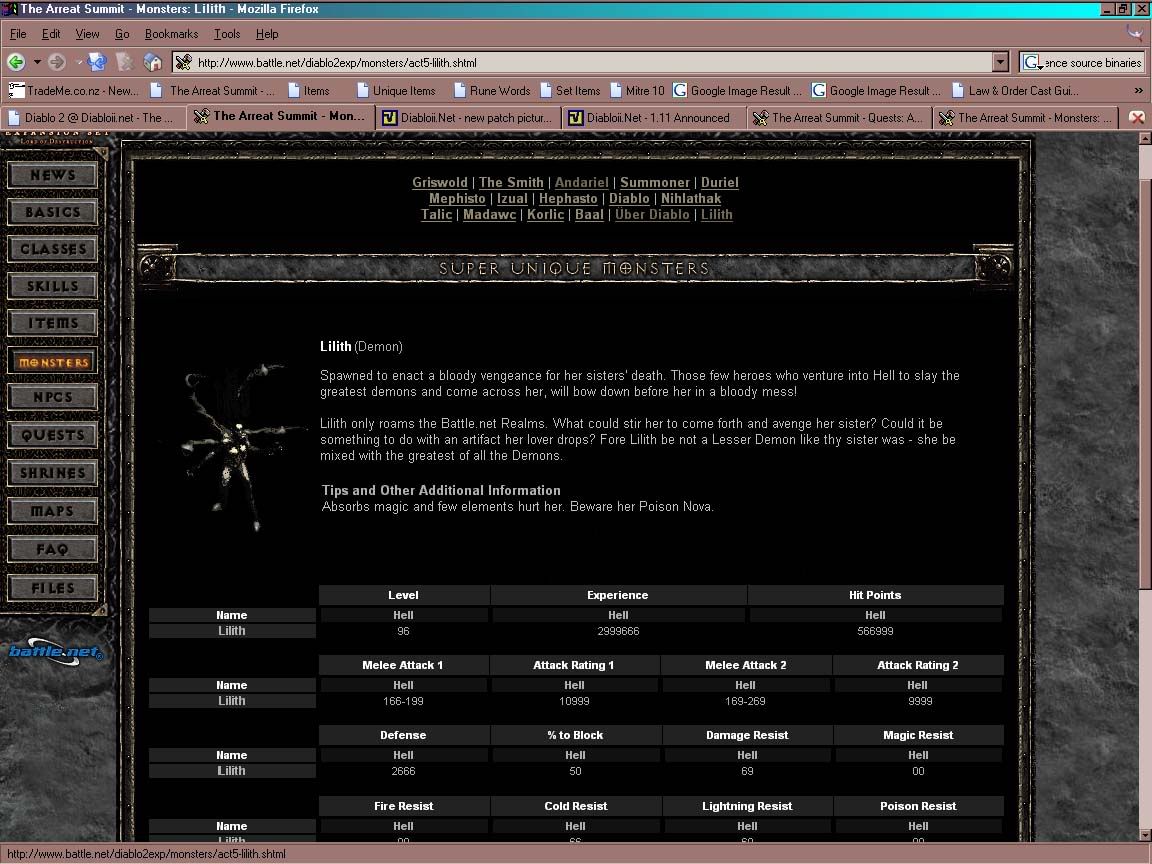Image resolution: width=1152 pixels, height=864 pixels.
Task: Follow the Duriel monster link
Action: [x=719, y=182]
